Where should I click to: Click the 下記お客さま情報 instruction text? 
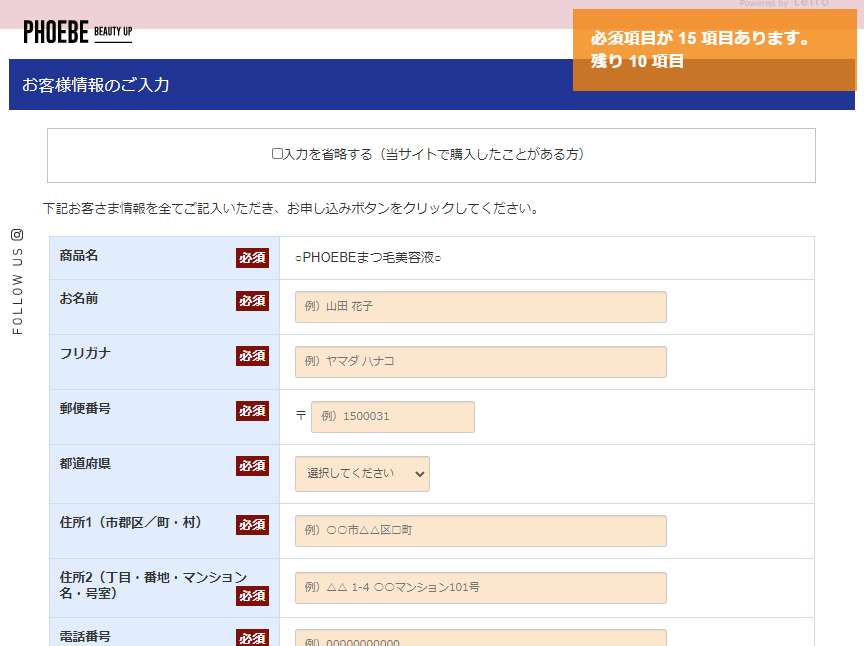(292, 208)
